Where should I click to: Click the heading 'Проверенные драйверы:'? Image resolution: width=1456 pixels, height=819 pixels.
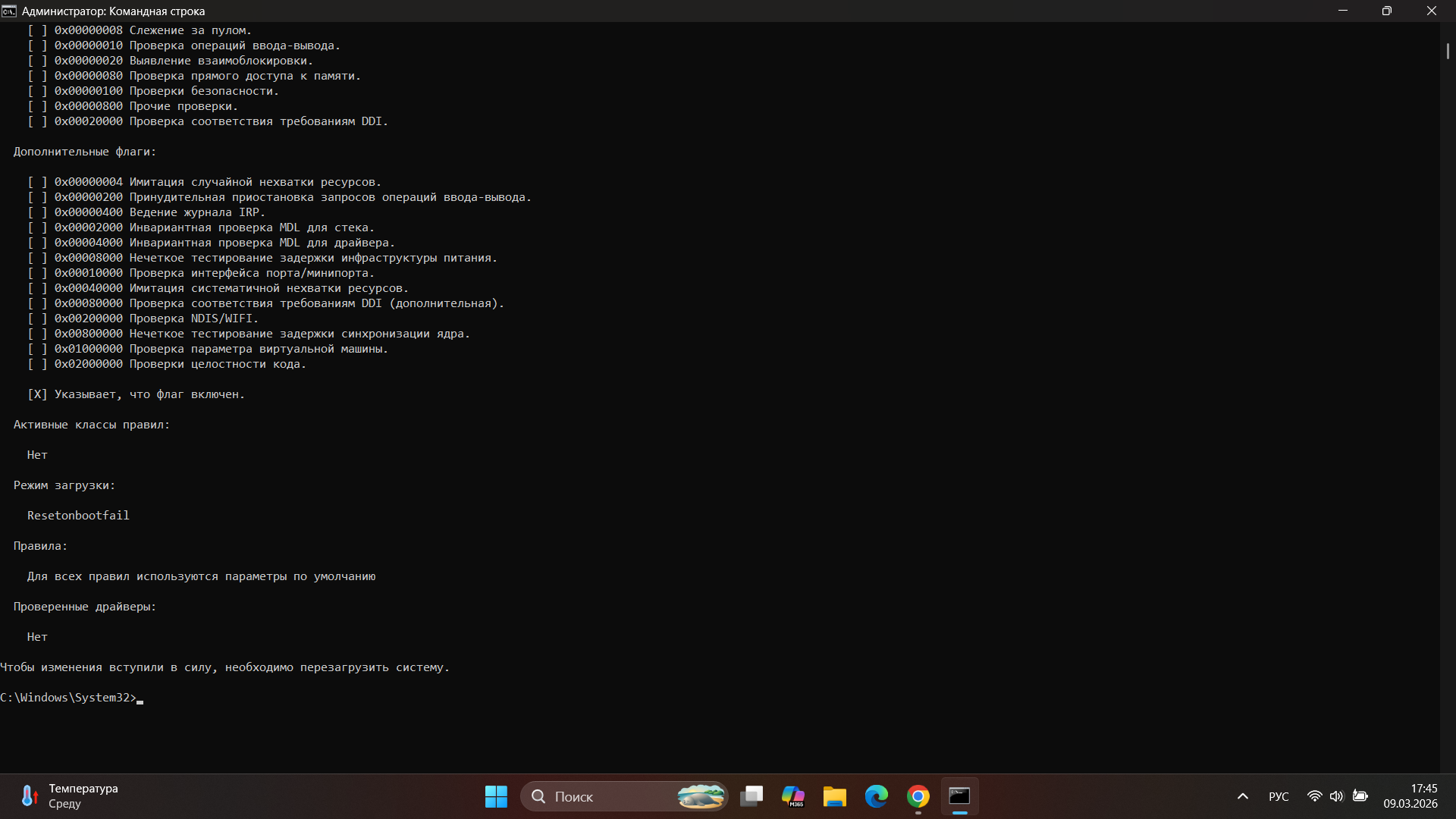(85, 607)
